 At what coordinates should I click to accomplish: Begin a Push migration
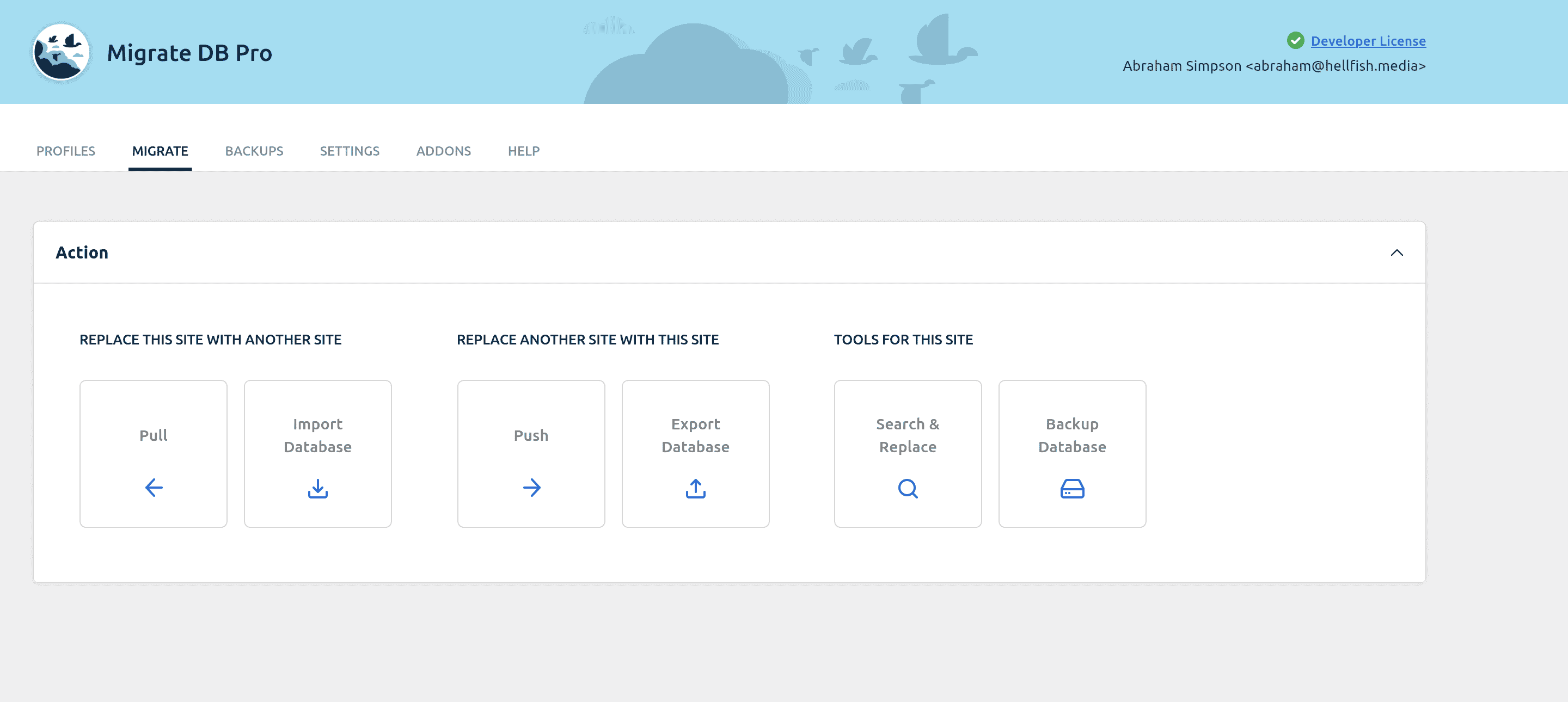point(531,454)
